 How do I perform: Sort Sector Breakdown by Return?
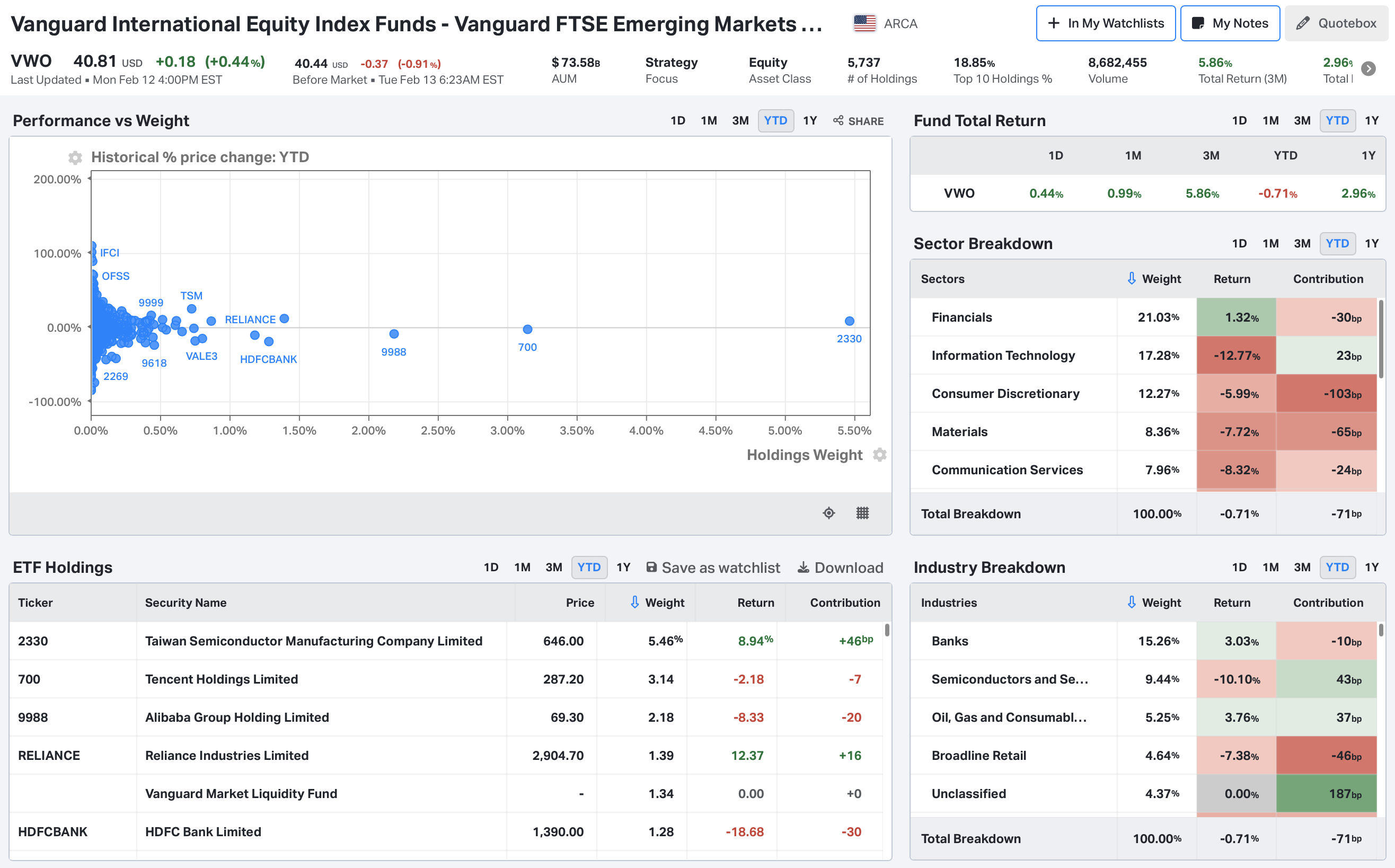pyautogui.click(x=1232, y=278)
